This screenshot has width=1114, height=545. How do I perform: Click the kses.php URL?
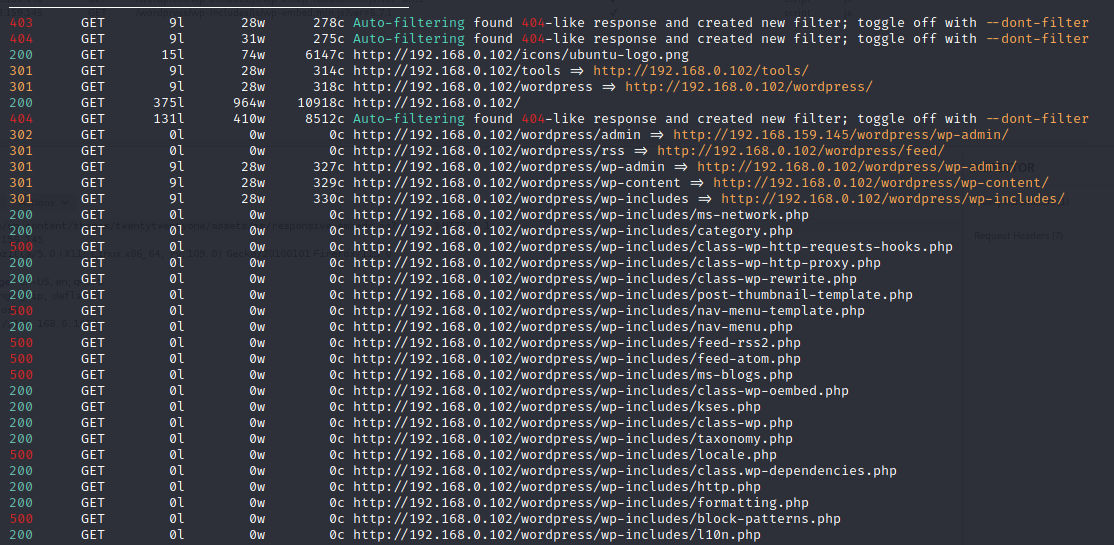coord(556,406)
